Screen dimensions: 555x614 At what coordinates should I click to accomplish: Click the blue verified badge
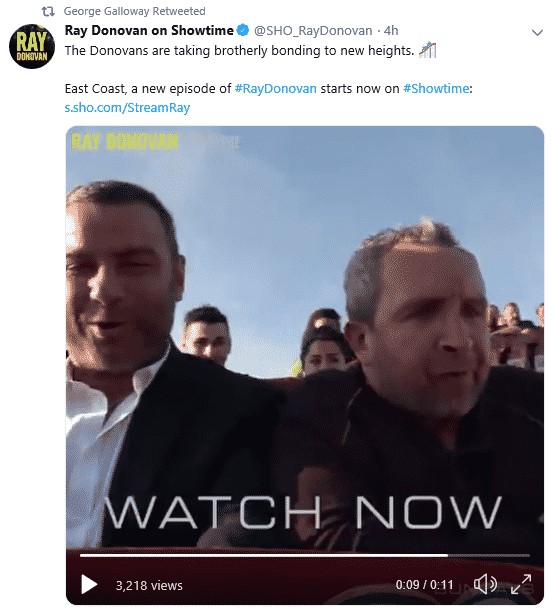pyautogui.click(x=243, y=30)
